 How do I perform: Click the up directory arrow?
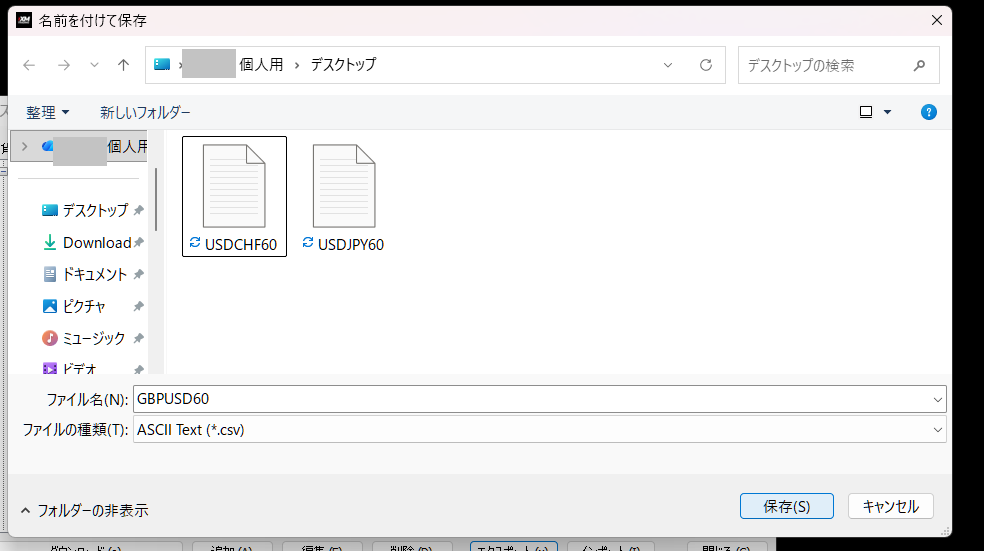124,65
